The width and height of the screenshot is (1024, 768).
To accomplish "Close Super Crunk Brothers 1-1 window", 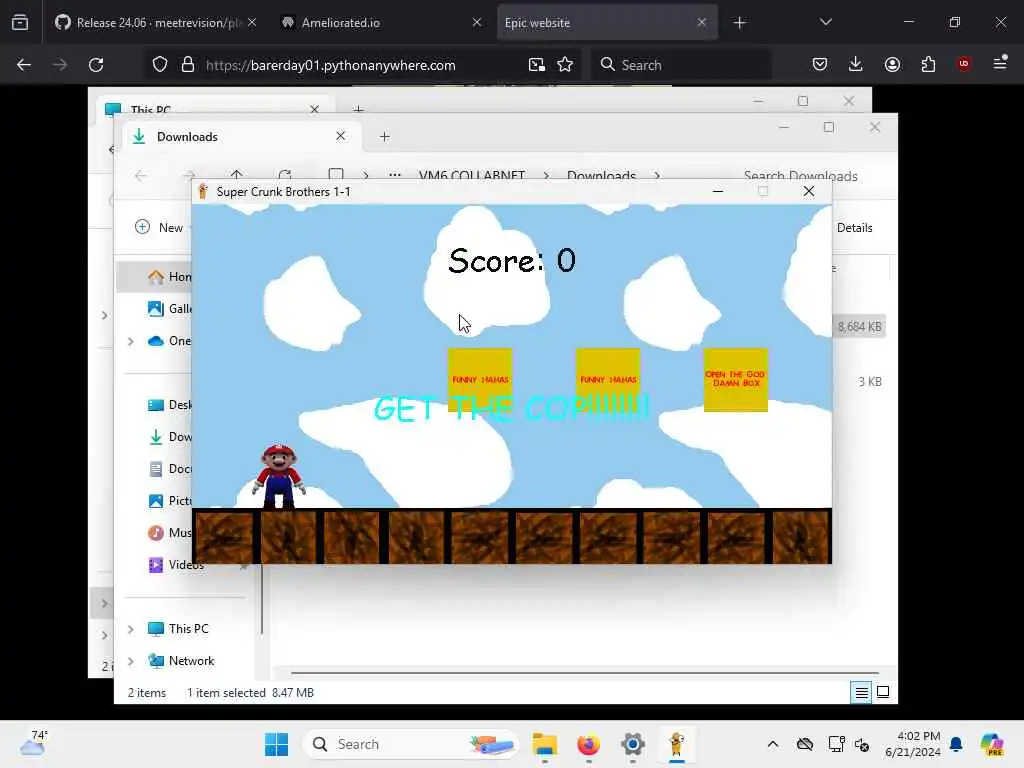I will (x=808, y=191).
